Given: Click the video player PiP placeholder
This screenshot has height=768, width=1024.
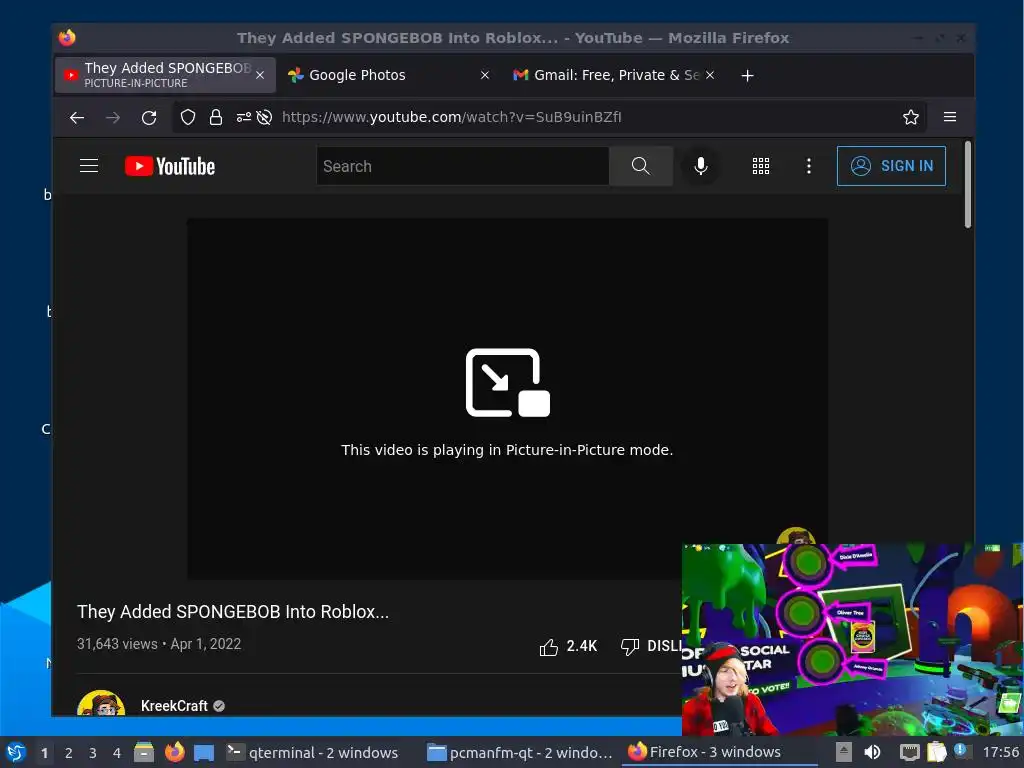Looking at the screenshot, I should pos(507,398).
